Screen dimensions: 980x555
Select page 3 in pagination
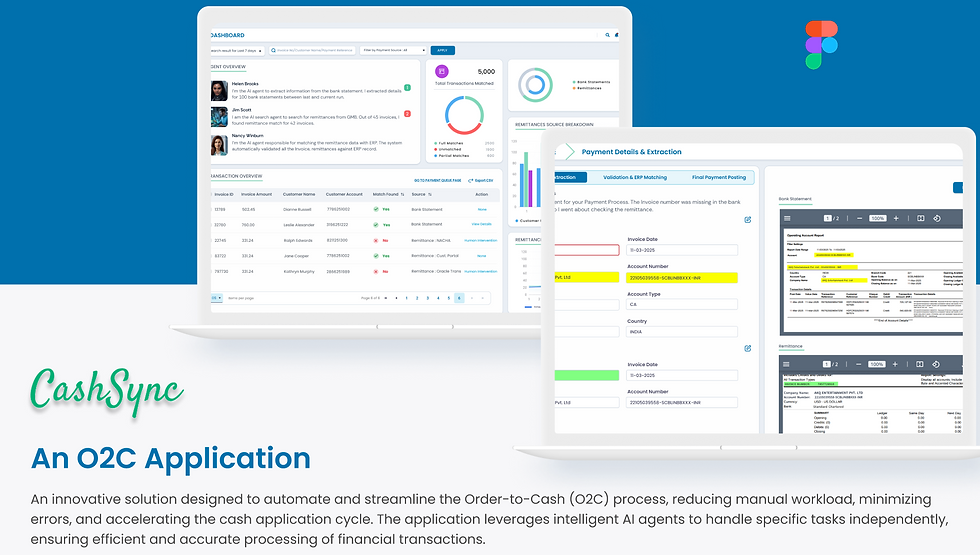point(428,298)
